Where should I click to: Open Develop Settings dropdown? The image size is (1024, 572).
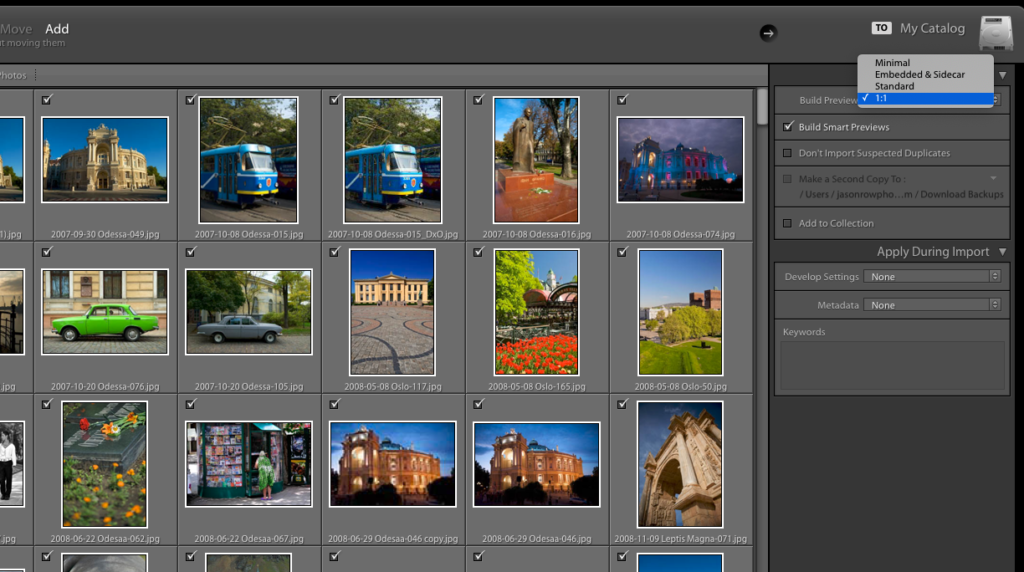(932, 276)
